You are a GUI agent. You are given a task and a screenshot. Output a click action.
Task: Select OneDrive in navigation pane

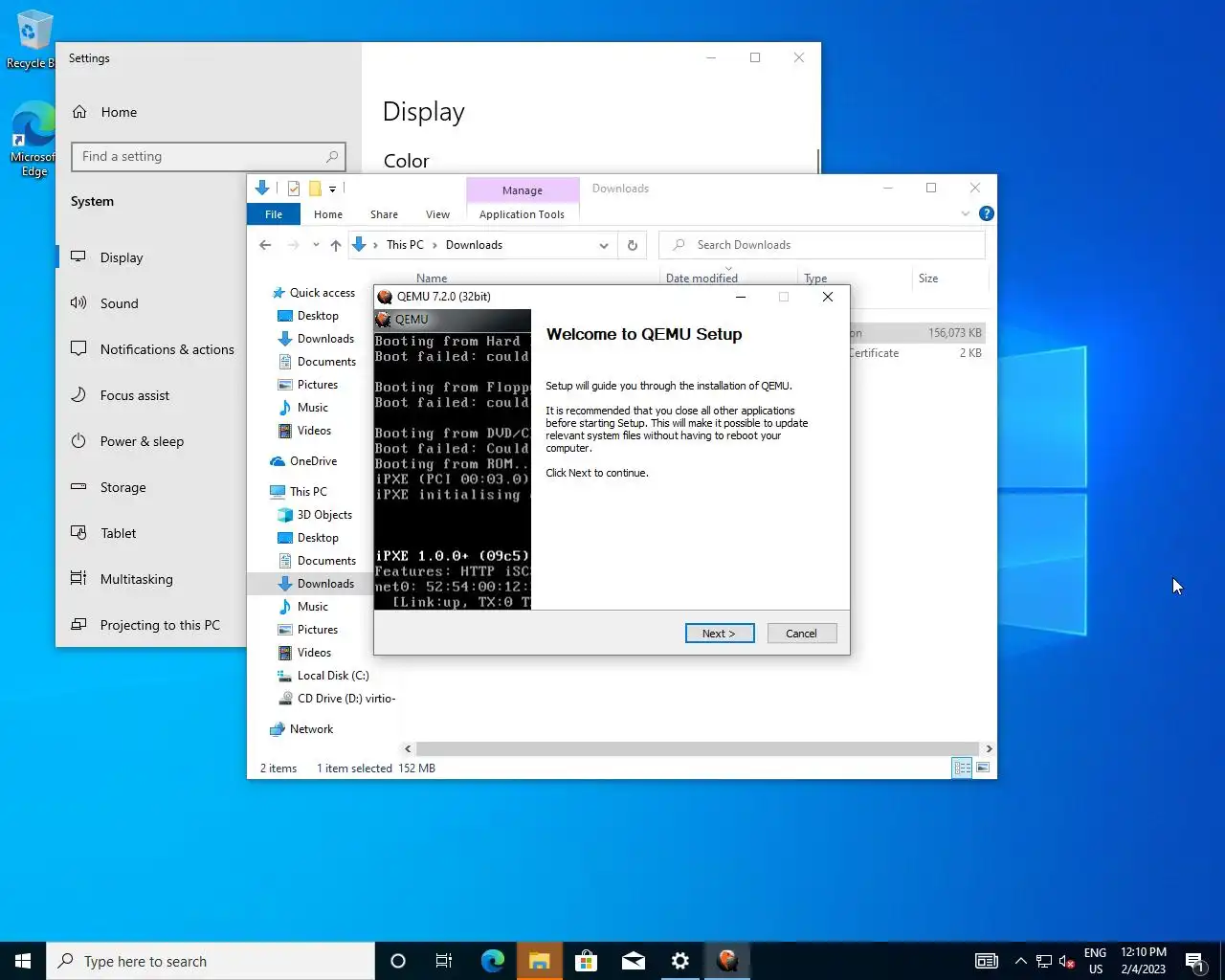313,461
